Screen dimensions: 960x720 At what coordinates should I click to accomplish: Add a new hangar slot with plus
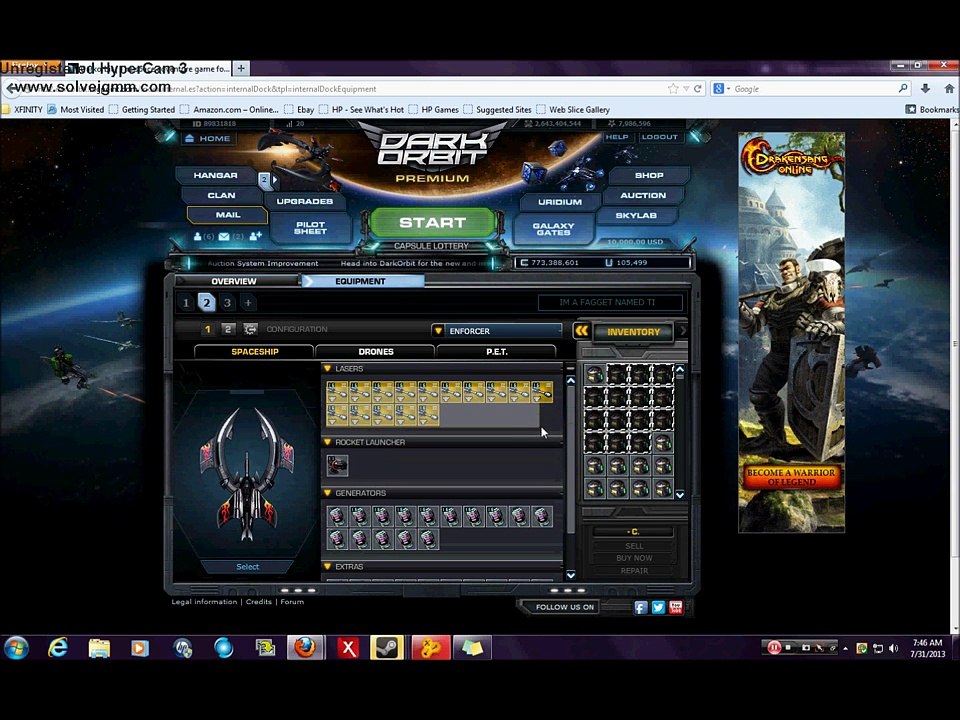pos(248,302)
